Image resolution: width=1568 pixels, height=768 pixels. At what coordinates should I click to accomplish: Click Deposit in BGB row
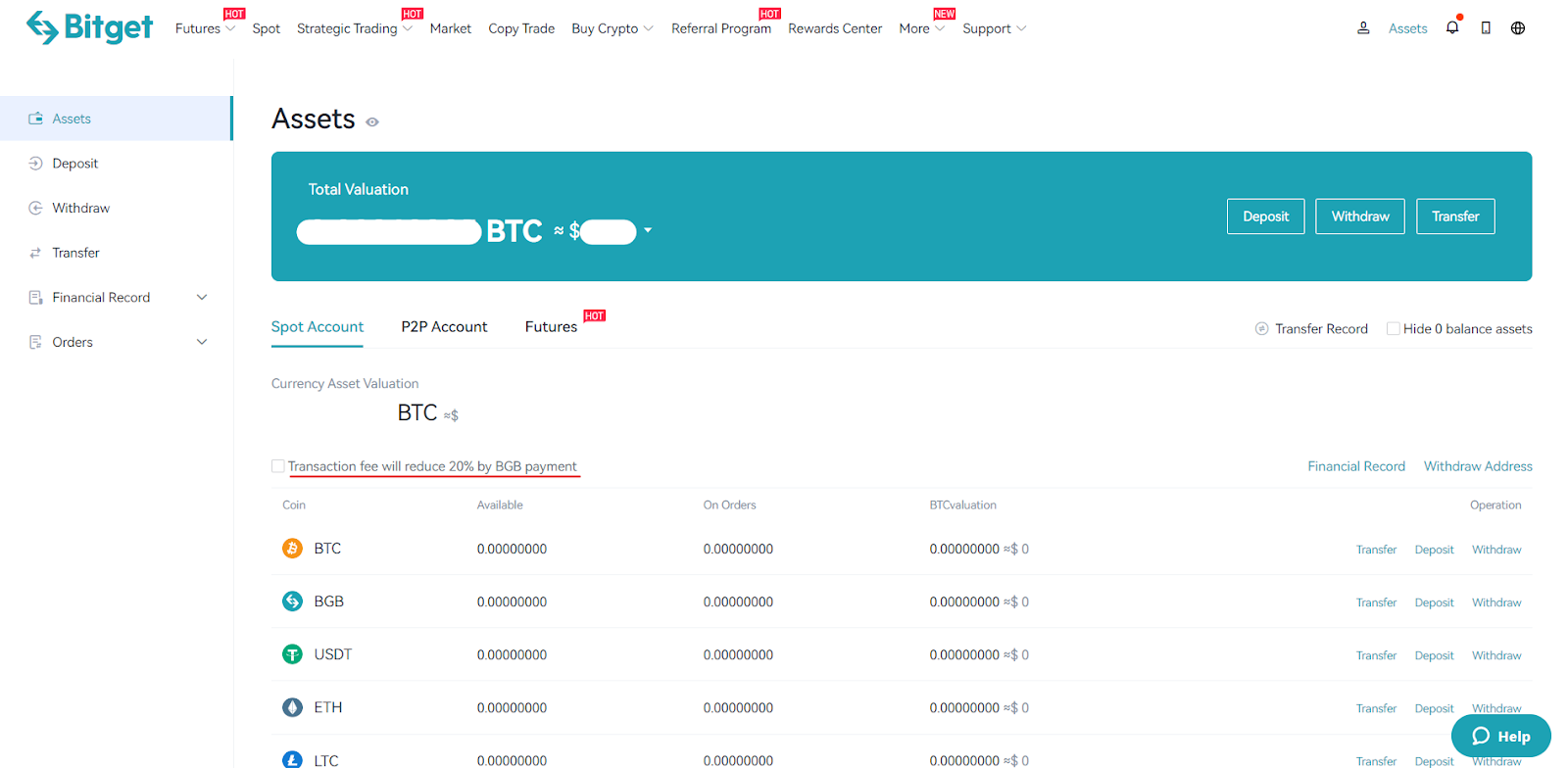1434,602
